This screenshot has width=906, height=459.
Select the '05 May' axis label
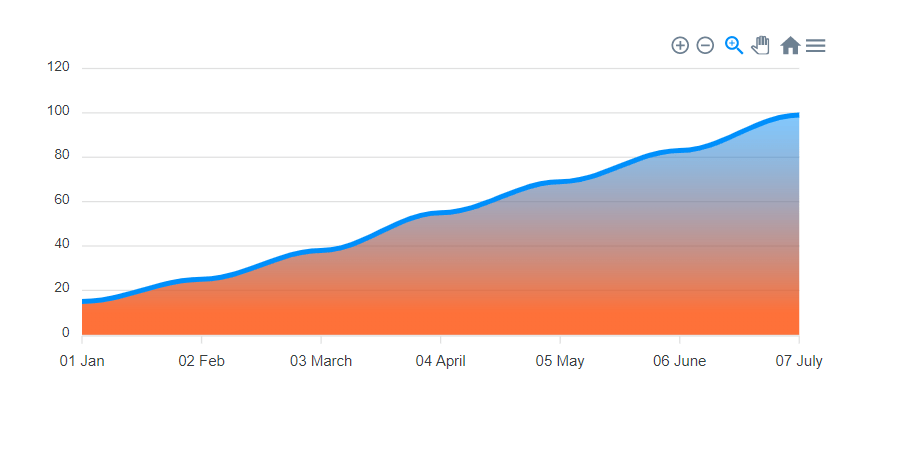click(560, 361)
